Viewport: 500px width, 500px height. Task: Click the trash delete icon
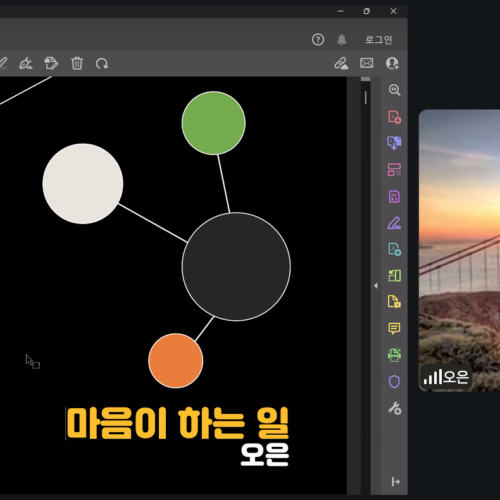tap(77, 63)
